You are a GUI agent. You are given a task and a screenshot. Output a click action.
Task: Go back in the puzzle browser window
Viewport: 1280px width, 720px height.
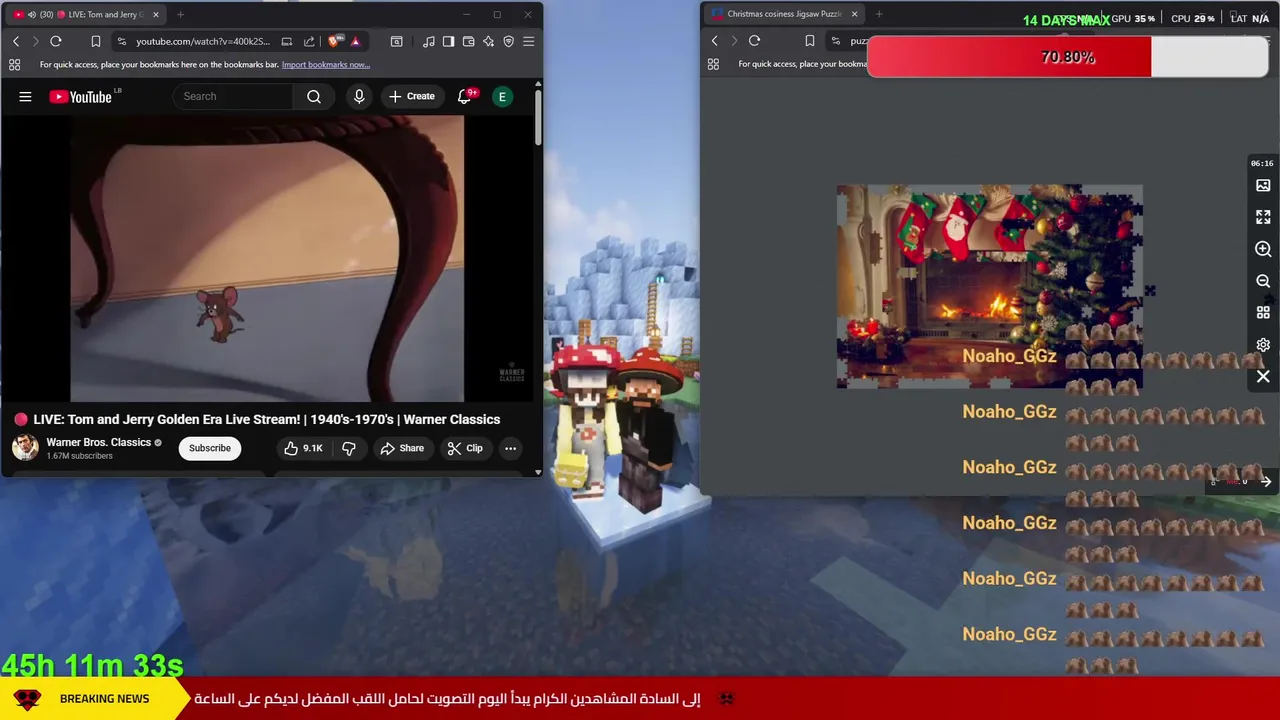click(x=714, y=41)
